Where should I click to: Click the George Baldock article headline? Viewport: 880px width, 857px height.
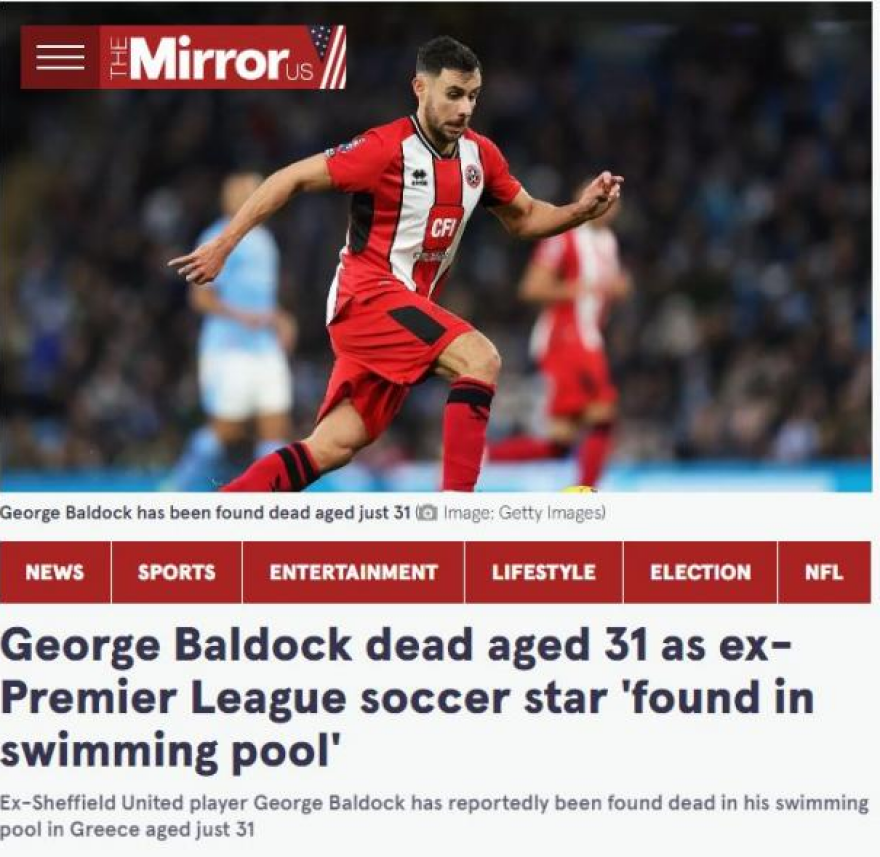click(x=407, y=698)
